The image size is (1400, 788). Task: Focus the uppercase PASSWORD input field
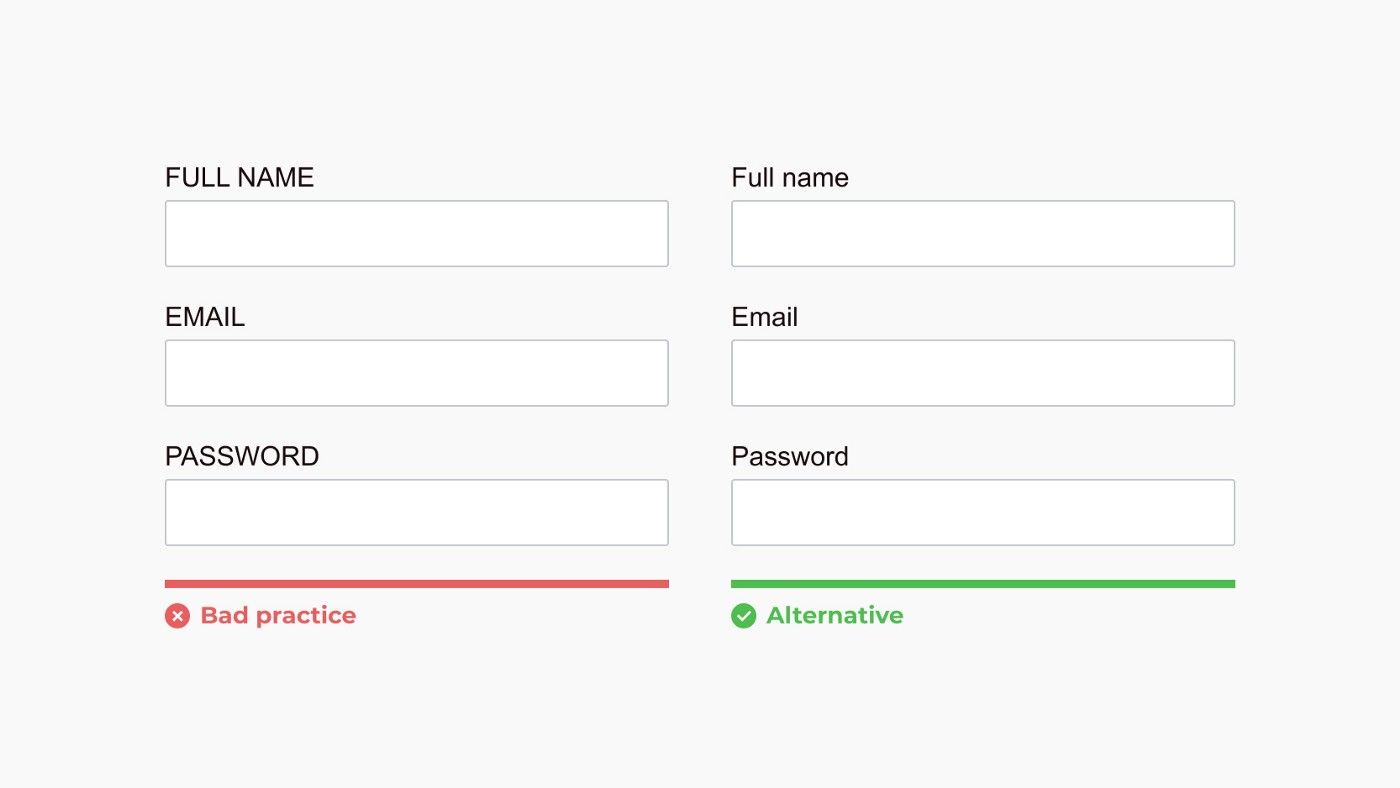click(x=417, y=512)
